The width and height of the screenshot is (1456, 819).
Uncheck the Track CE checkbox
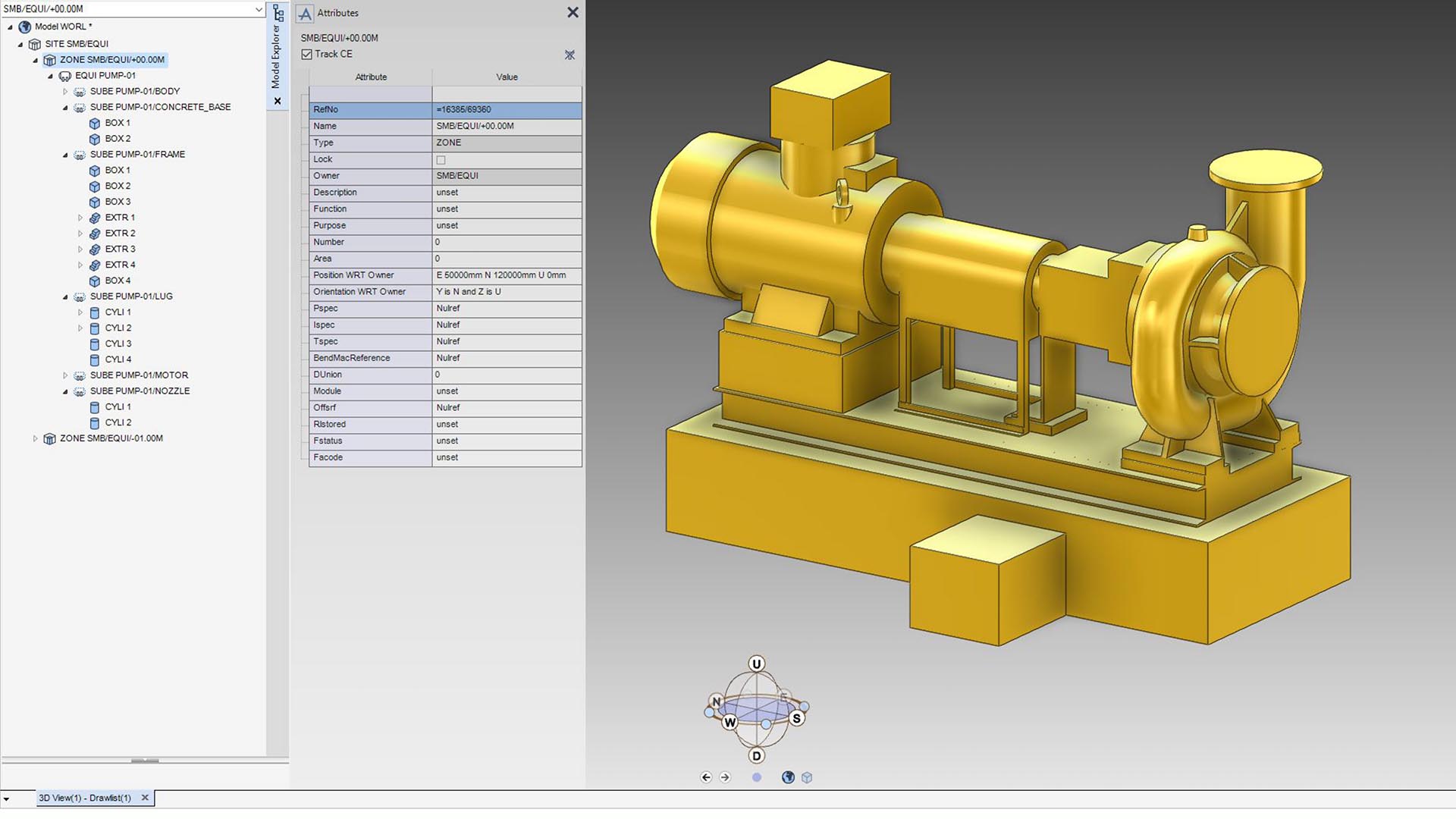click(x=306, y=54)
